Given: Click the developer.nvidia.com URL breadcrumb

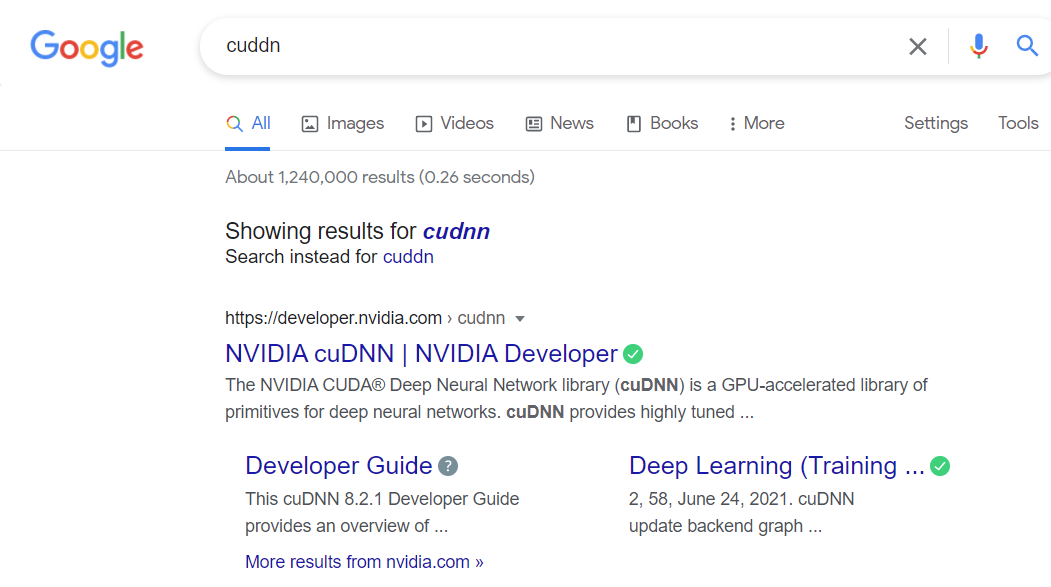Looking at the screenshot, I should click(x=365, y=318).
